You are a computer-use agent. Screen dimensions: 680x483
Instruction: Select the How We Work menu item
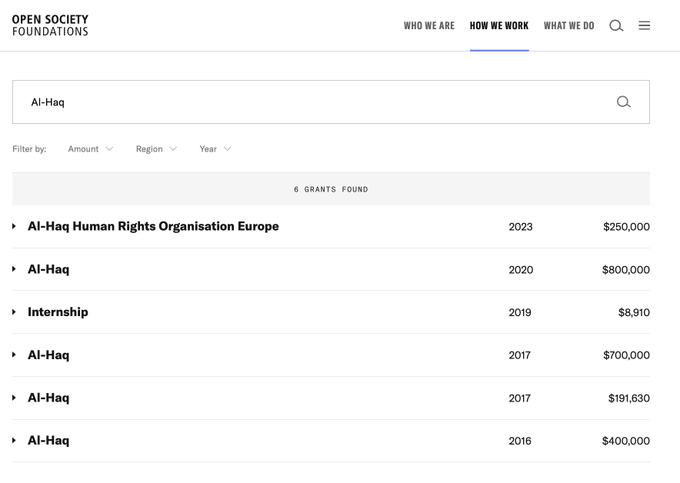(x=499, y=26)
